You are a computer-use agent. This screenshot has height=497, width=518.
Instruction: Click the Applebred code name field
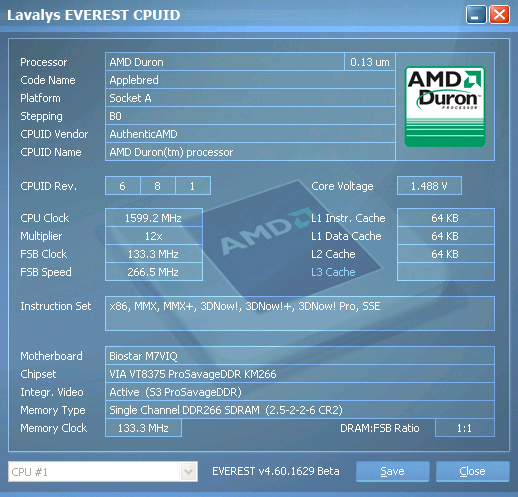(250, 80)
